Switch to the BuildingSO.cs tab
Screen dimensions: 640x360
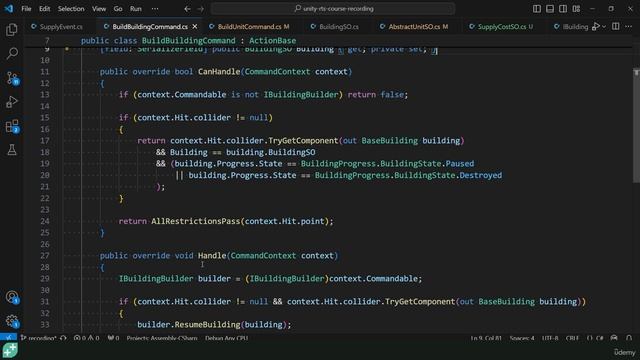pos(338,27)
